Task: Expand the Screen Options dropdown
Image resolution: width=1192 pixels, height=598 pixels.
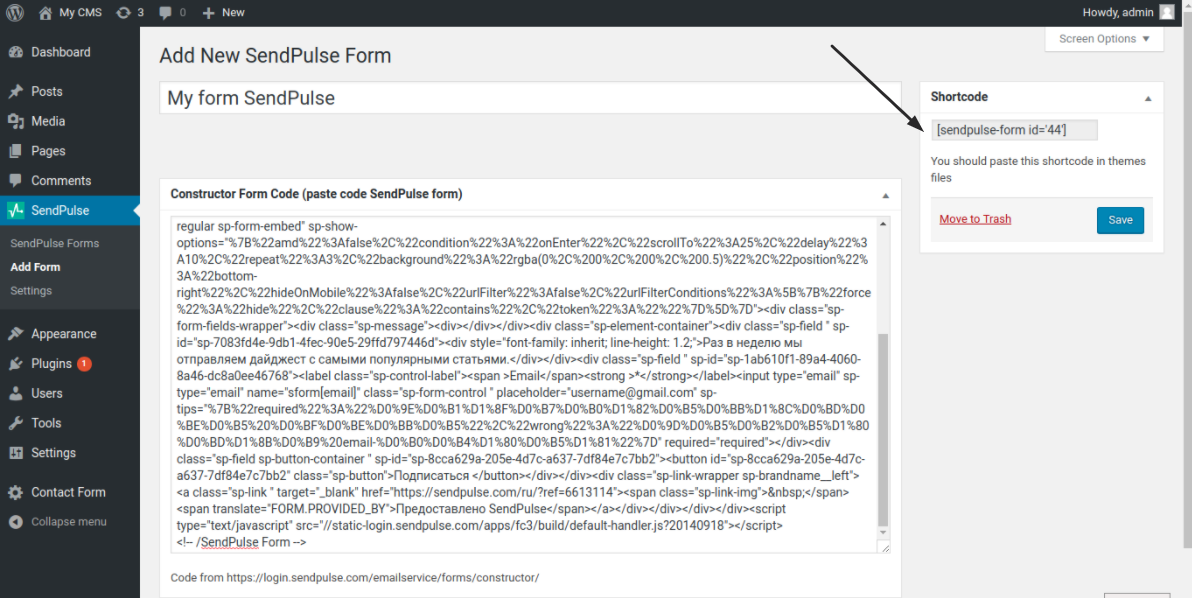Action: pyautogui.click(x=1105, y=39)
